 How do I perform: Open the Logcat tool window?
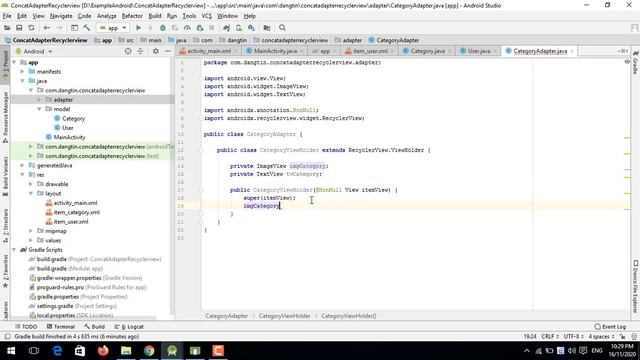tap(129, 327)
